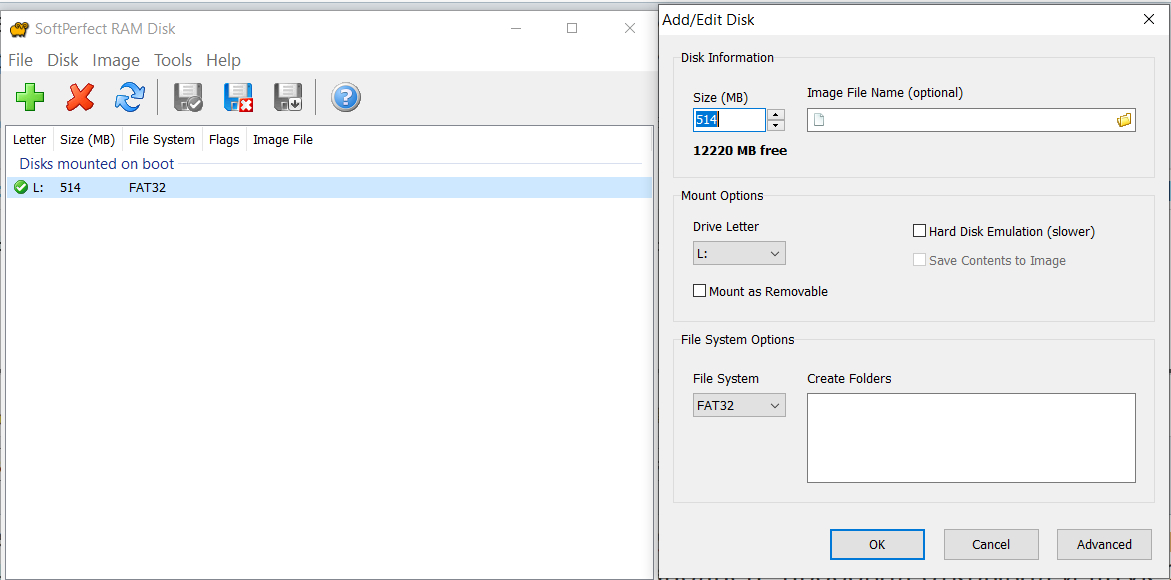Toggle Mount as Removable checkbox
1171x580 pixels.
700,291
